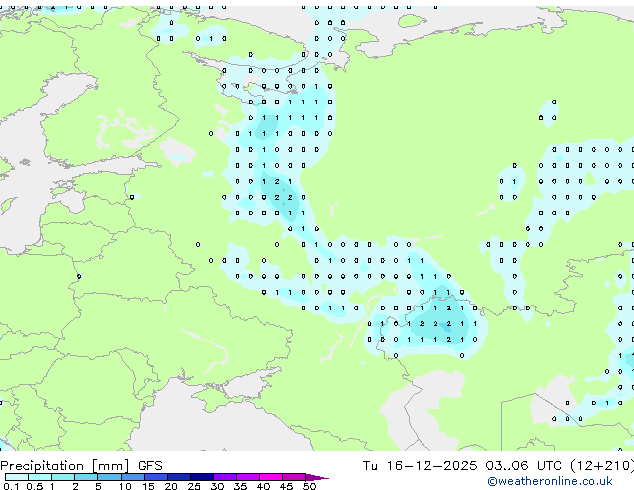This screenshot has height=490, width=634.
Task: Select the 1–2 mm legend swatch
Action: [x=63, y=477]
